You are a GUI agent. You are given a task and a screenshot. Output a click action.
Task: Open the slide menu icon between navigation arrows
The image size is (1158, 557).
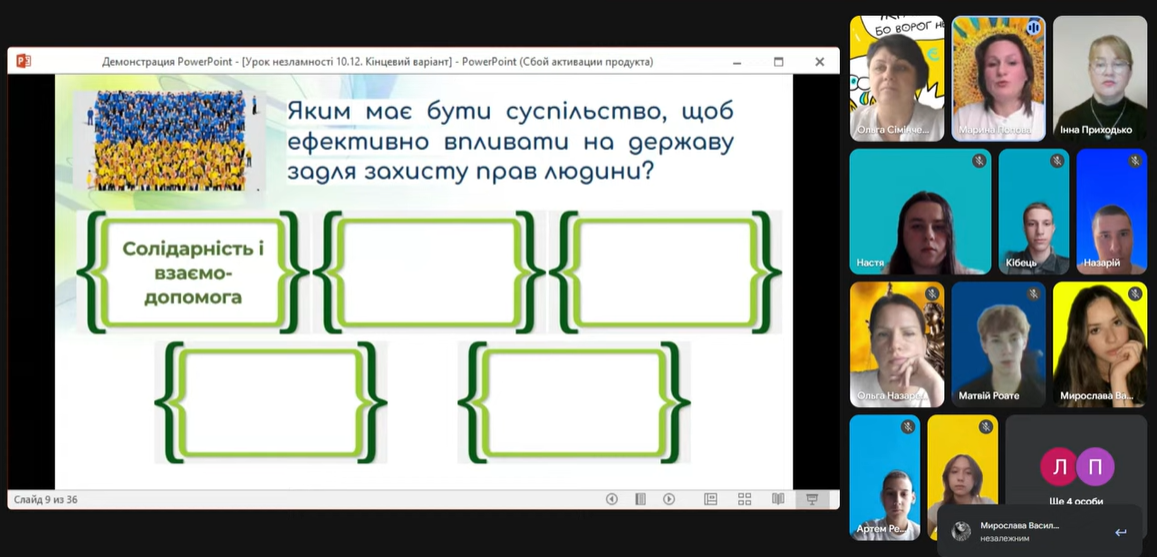[641, 499]
